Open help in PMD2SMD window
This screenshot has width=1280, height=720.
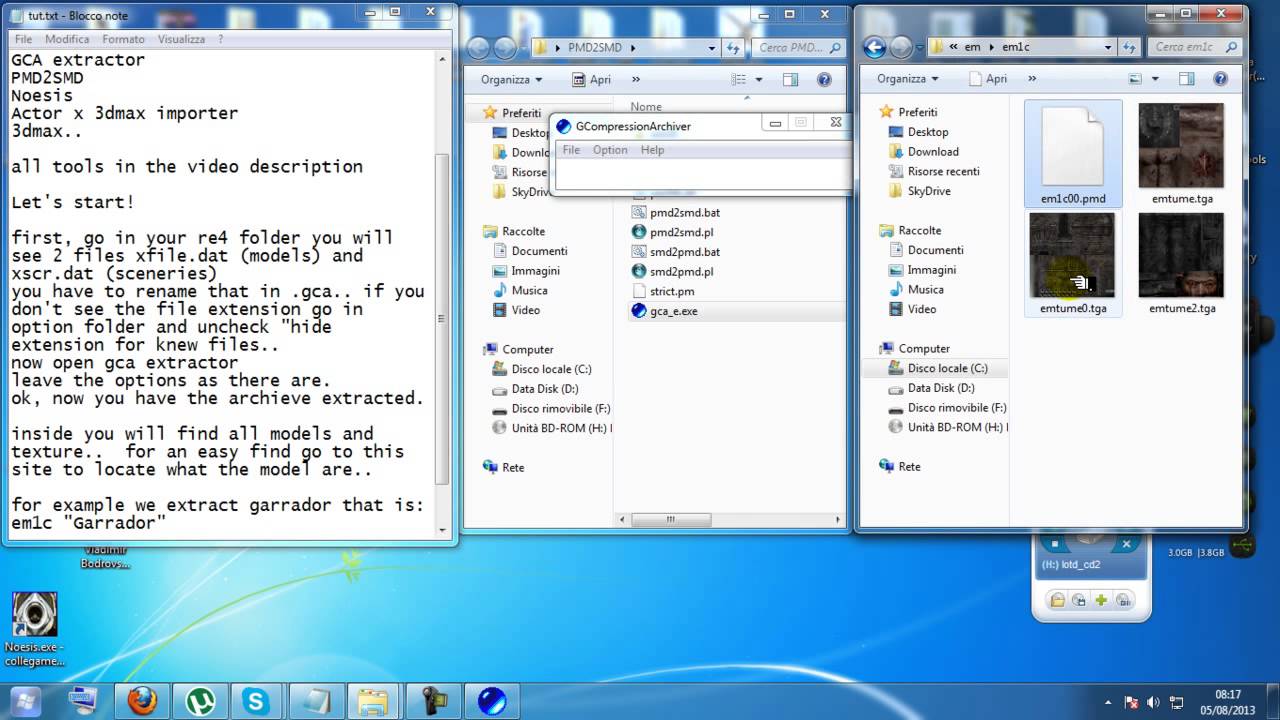[824, 79]
